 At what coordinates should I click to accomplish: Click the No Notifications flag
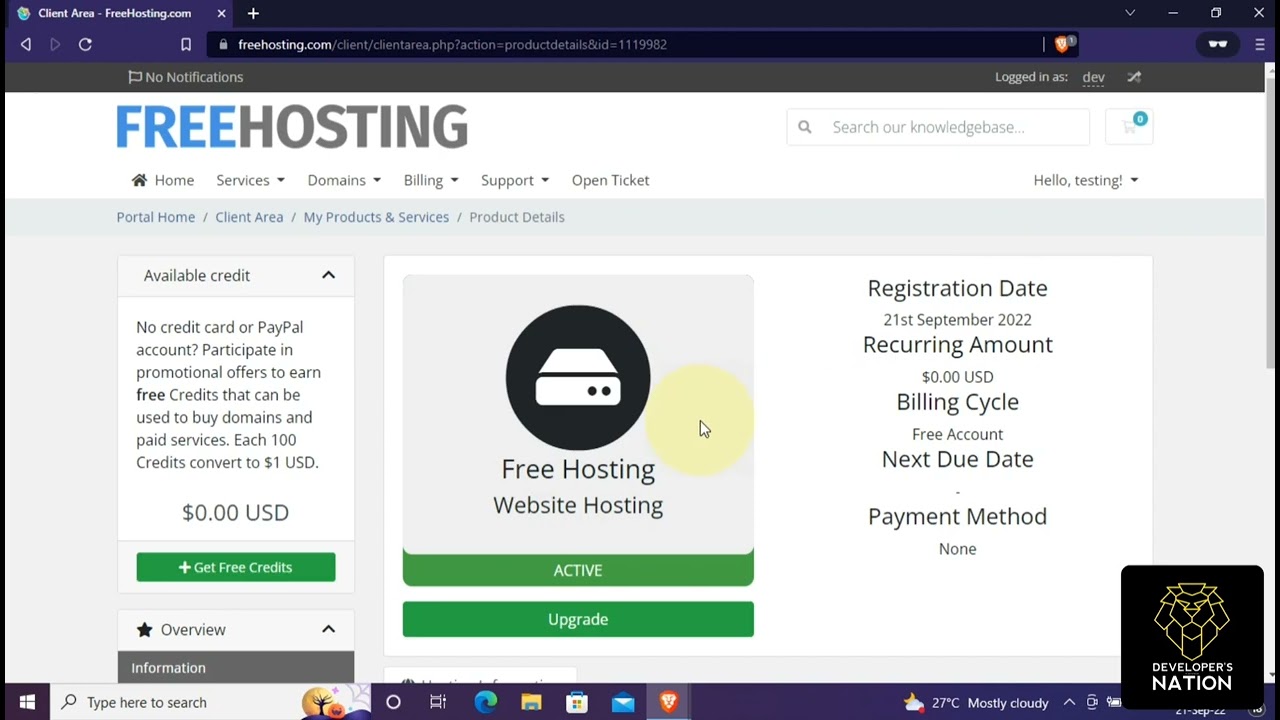click(186, 77)
